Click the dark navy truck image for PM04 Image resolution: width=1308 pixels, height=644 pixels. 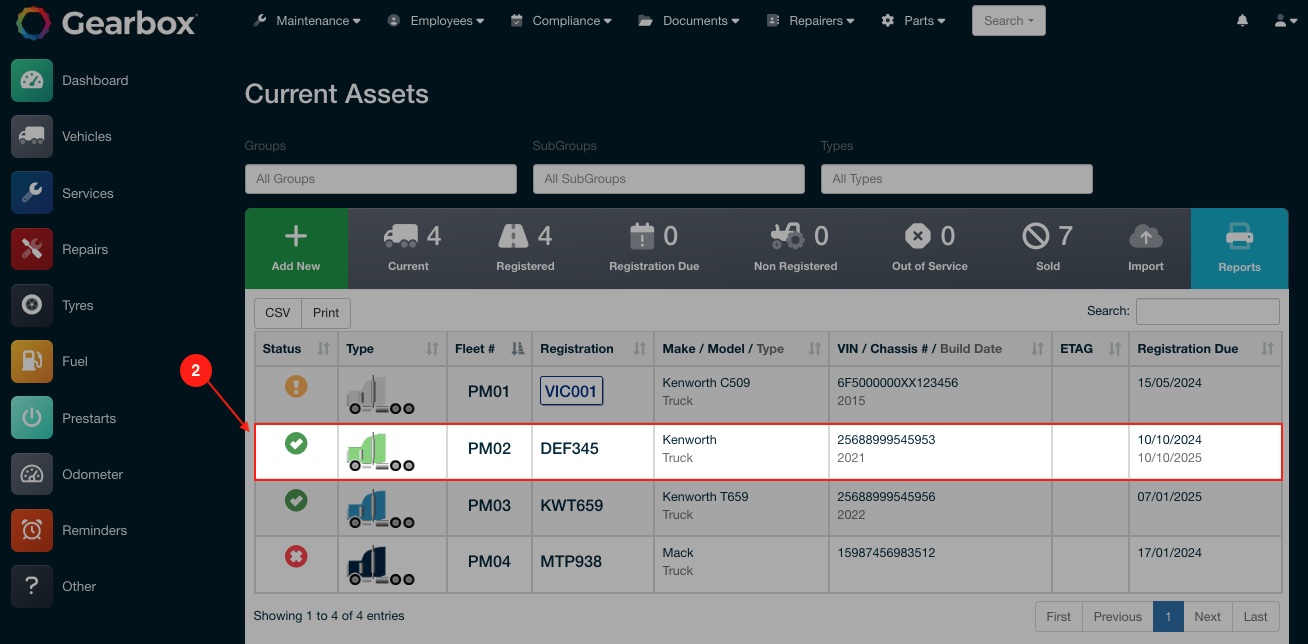click(x=380, y=565)
